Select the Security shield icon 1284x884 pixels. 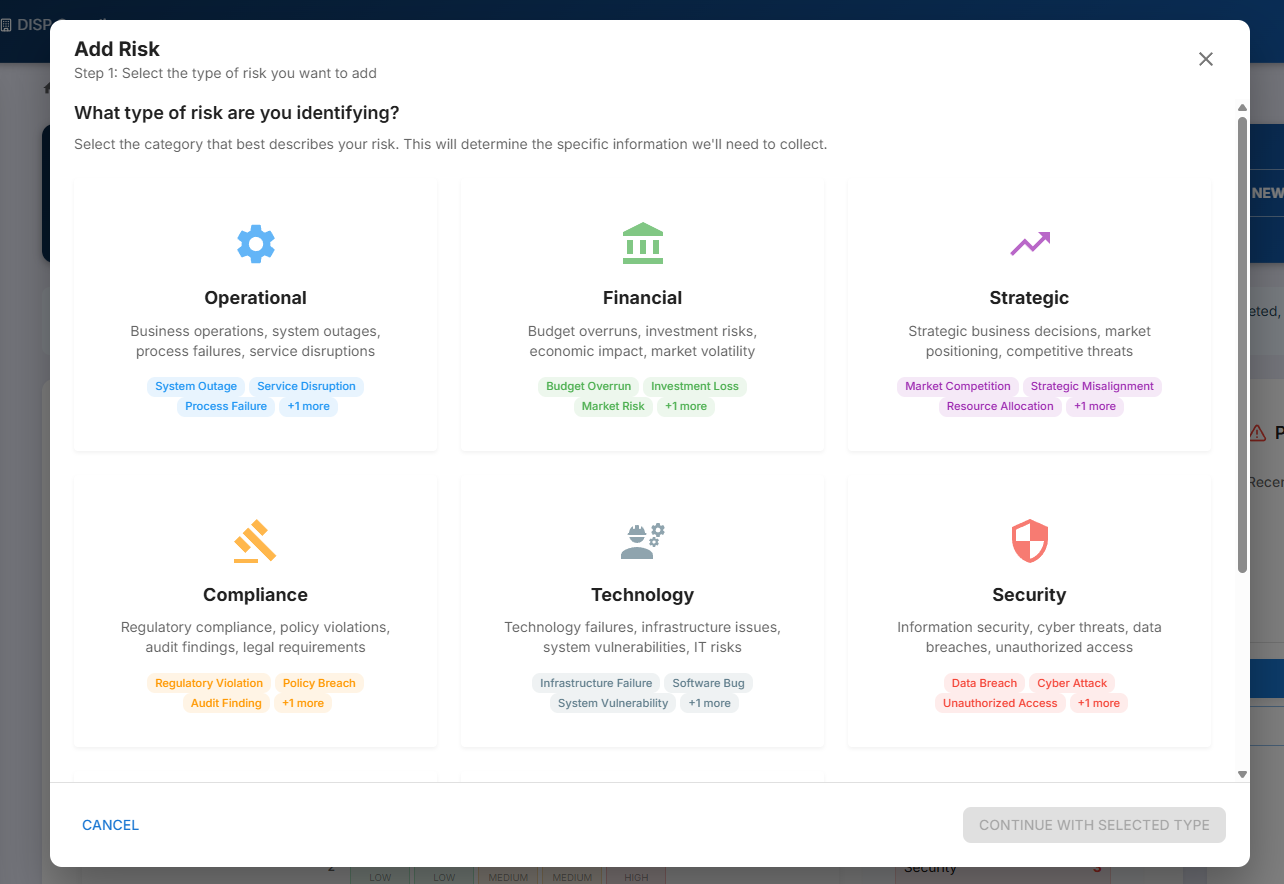pos(1029,541)
